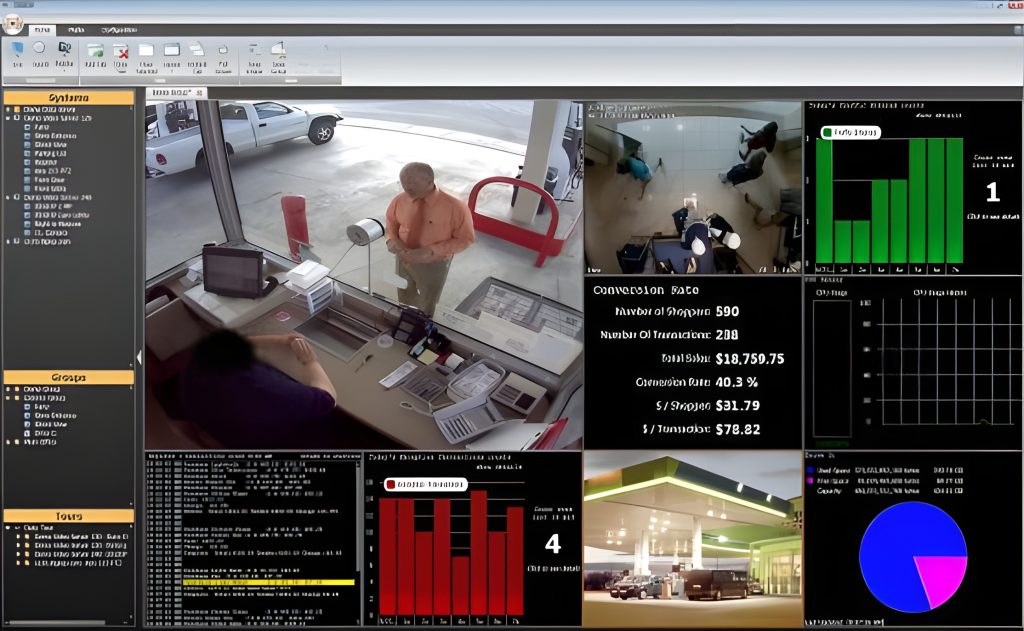Click the magenta slice of the pie chart
The height and width of the screenshot is (631, 1024).
(x=938, y=580)
